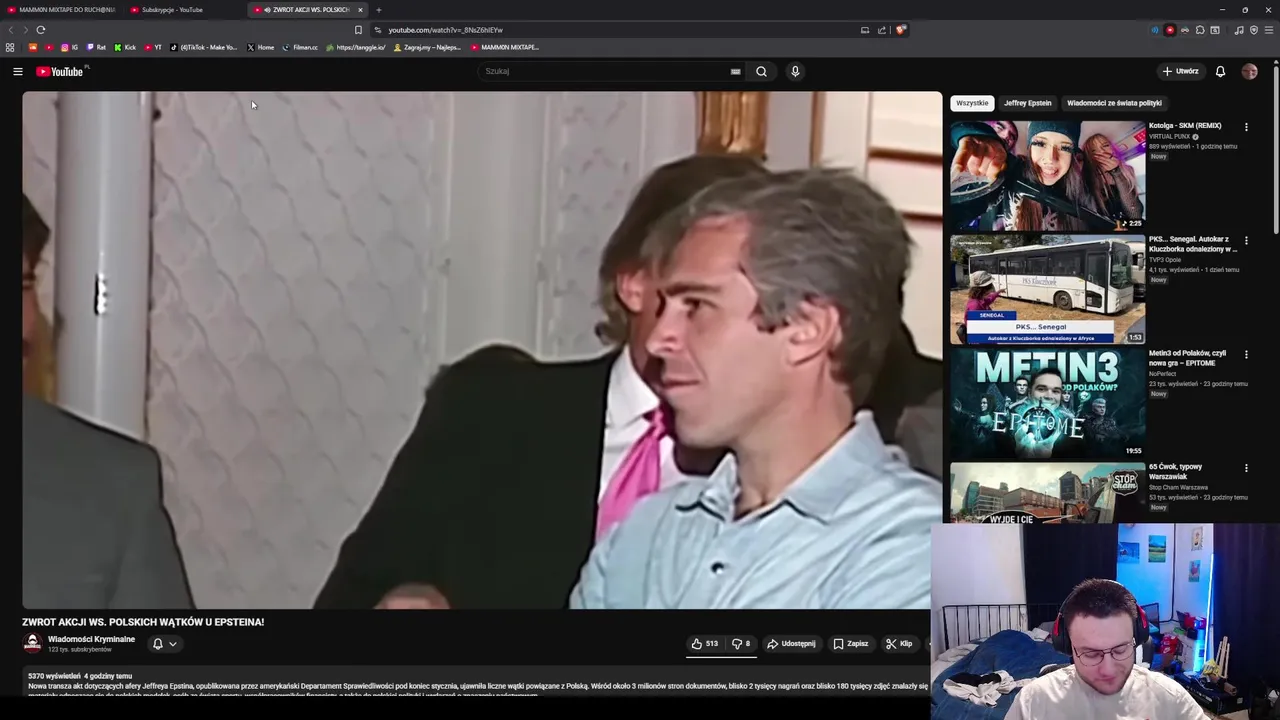1280x720 pixels.
Task: Open the TikTok bookmark
Action: (x=204, y=47)
